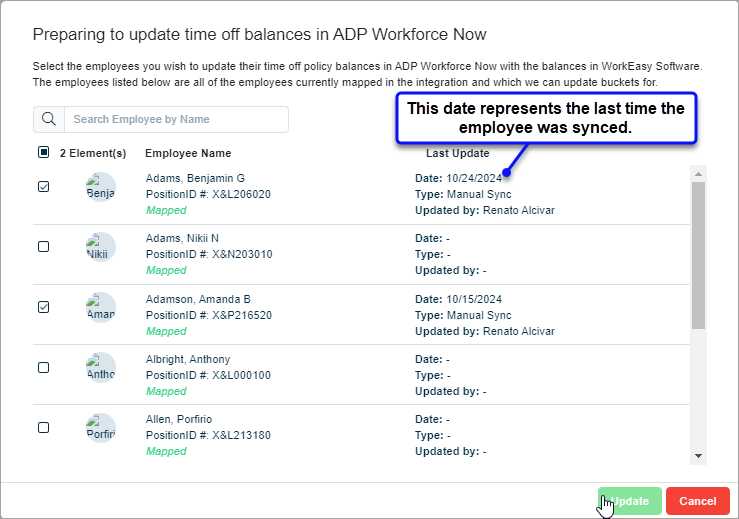The width and height of the screenshot is (739, 519).
Task: Click the green Update button
Action: tap(630, 501)
